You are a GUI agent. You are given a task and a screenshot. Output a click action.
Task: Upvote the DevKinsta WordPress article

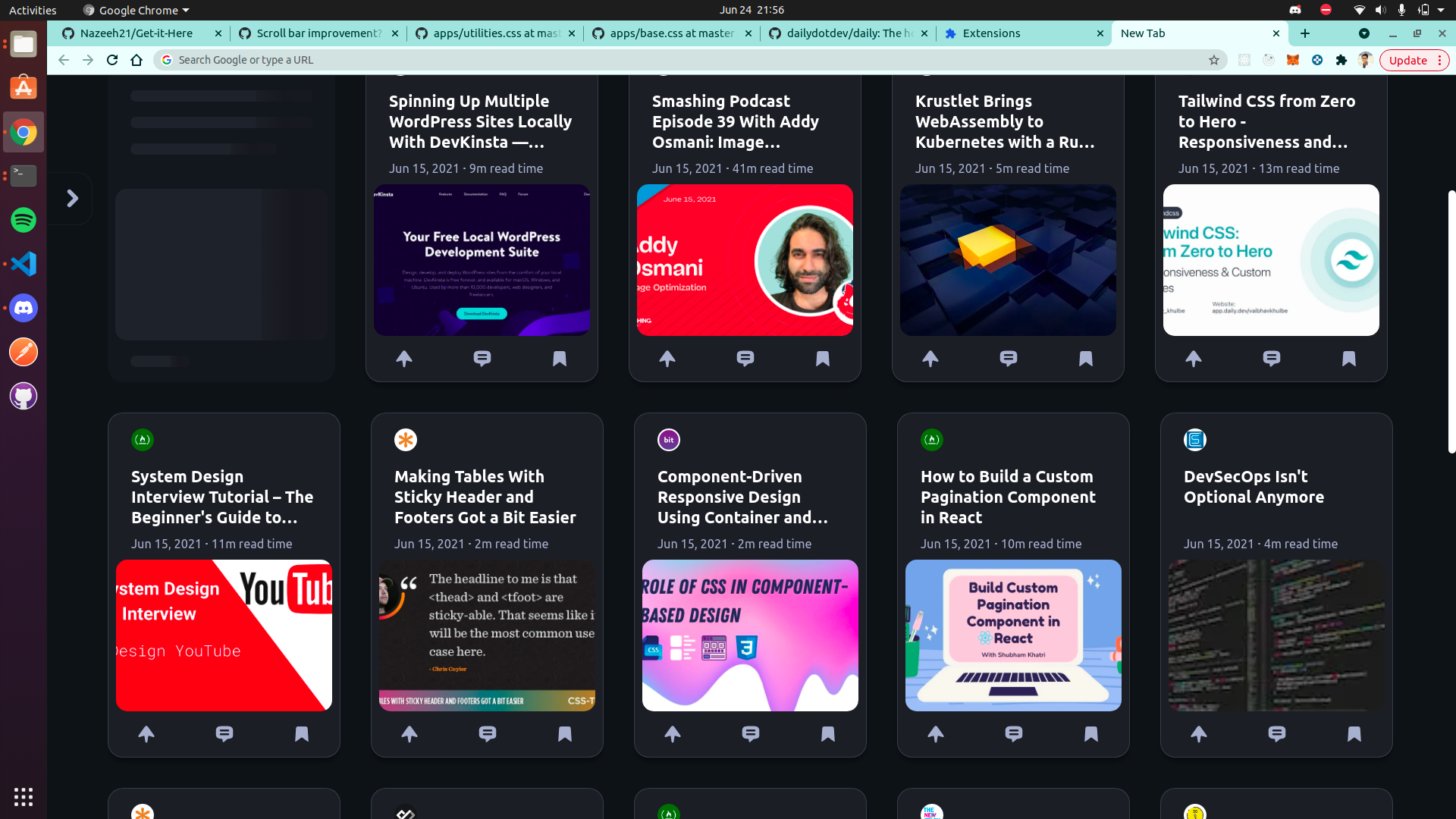[x=404, y=359]
